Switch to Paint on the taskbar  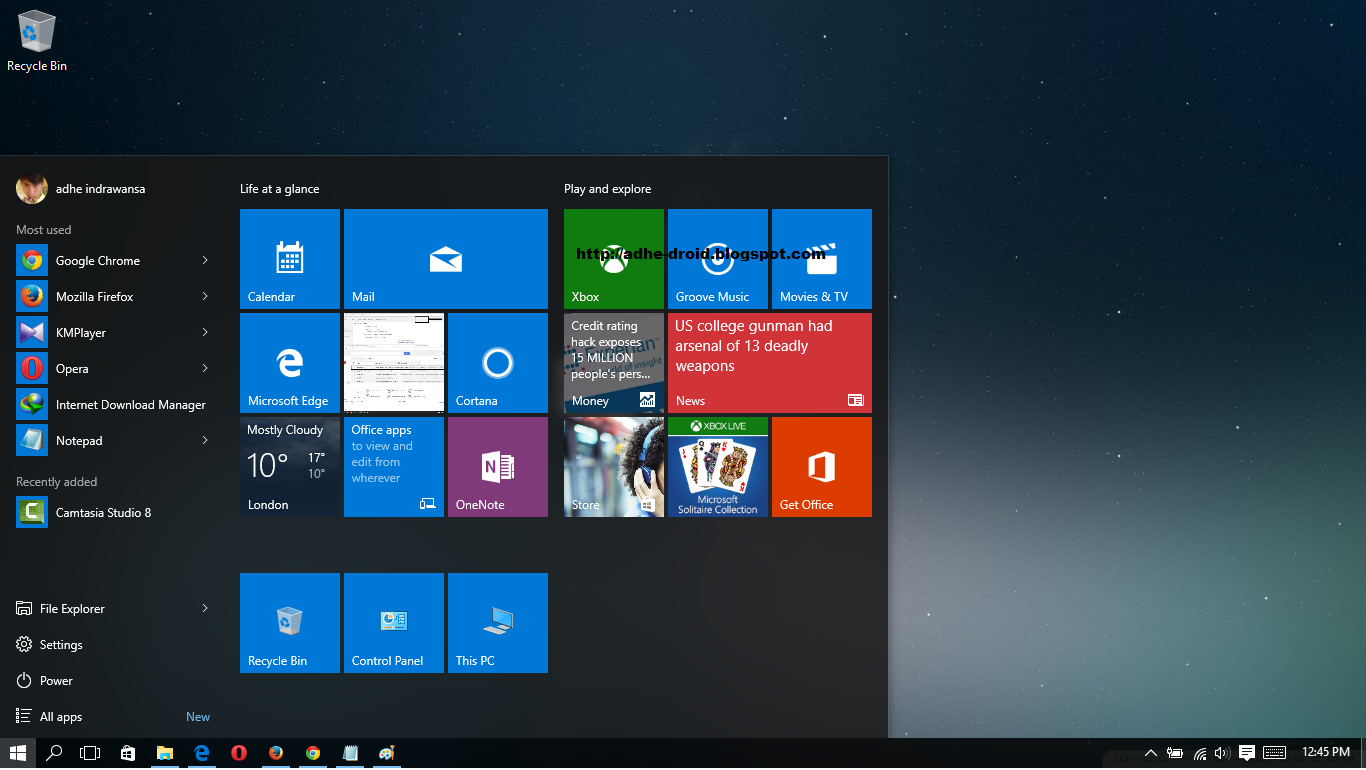coord(387,753)
